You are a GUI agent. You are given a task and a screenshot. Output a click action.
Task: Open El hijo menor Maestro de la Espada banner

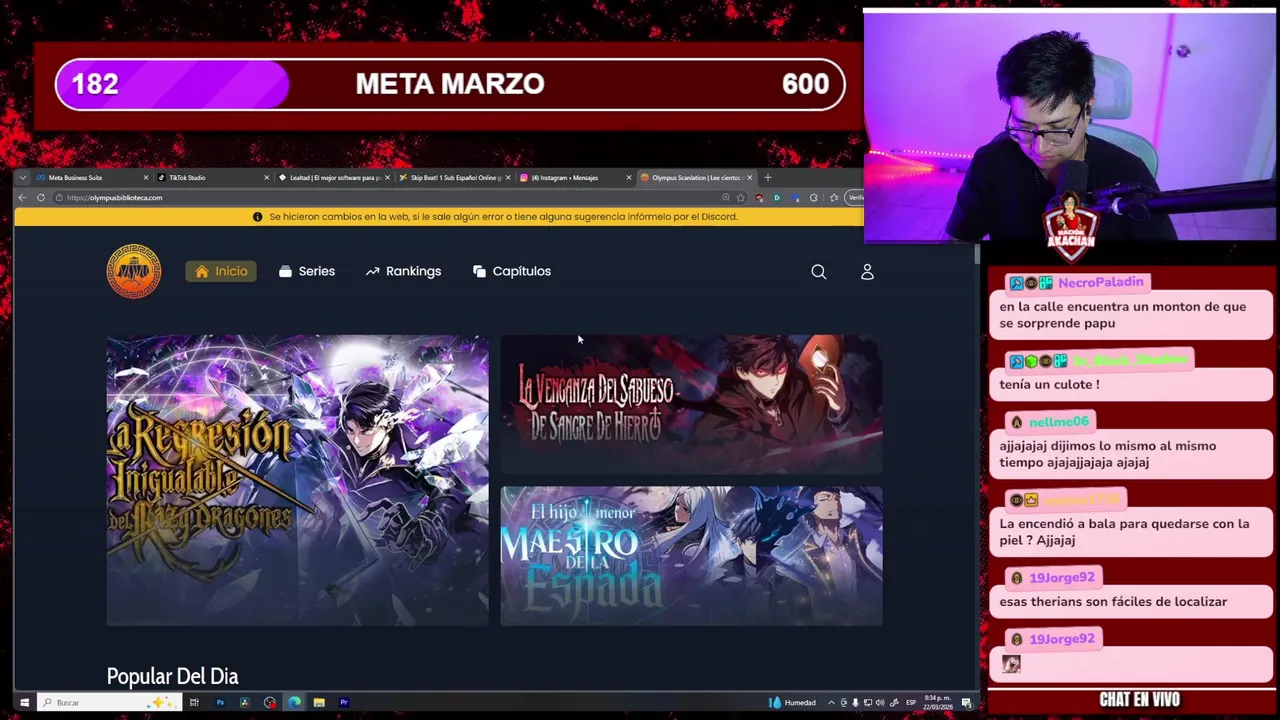[x=691, y=556]
